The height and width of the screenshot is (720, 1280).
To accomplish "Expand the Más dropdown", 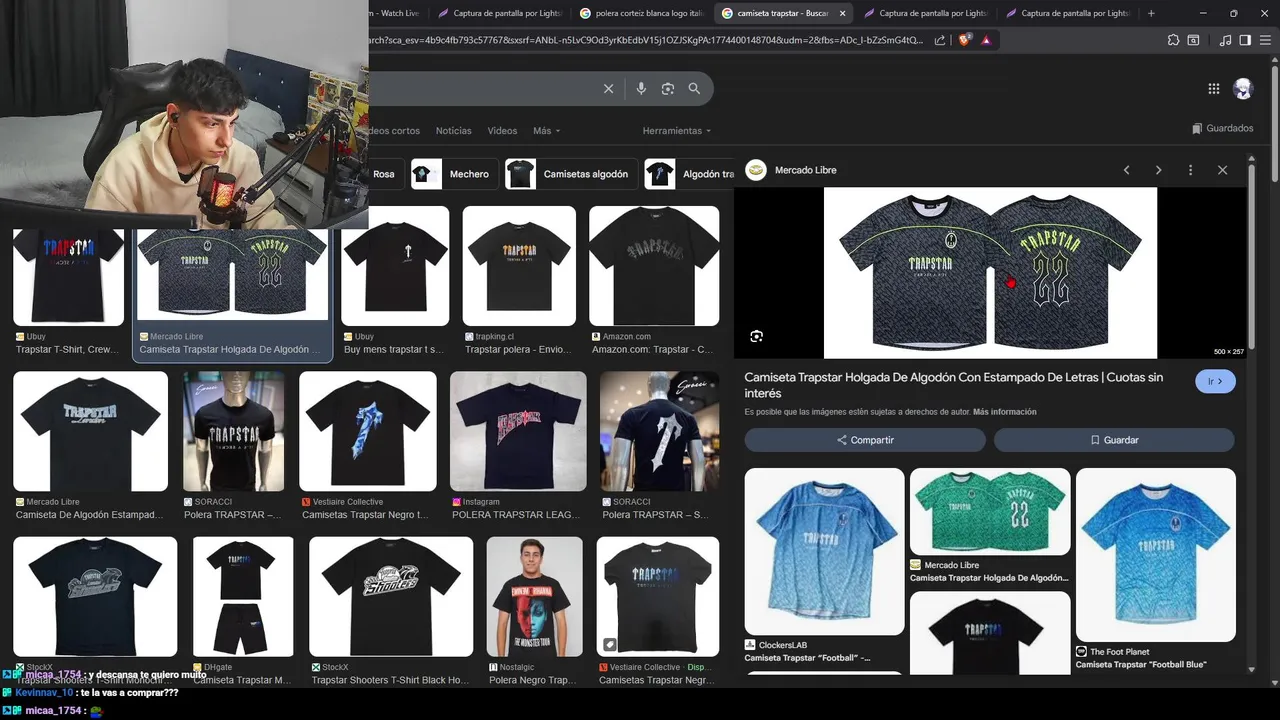I will pos(546,131).
